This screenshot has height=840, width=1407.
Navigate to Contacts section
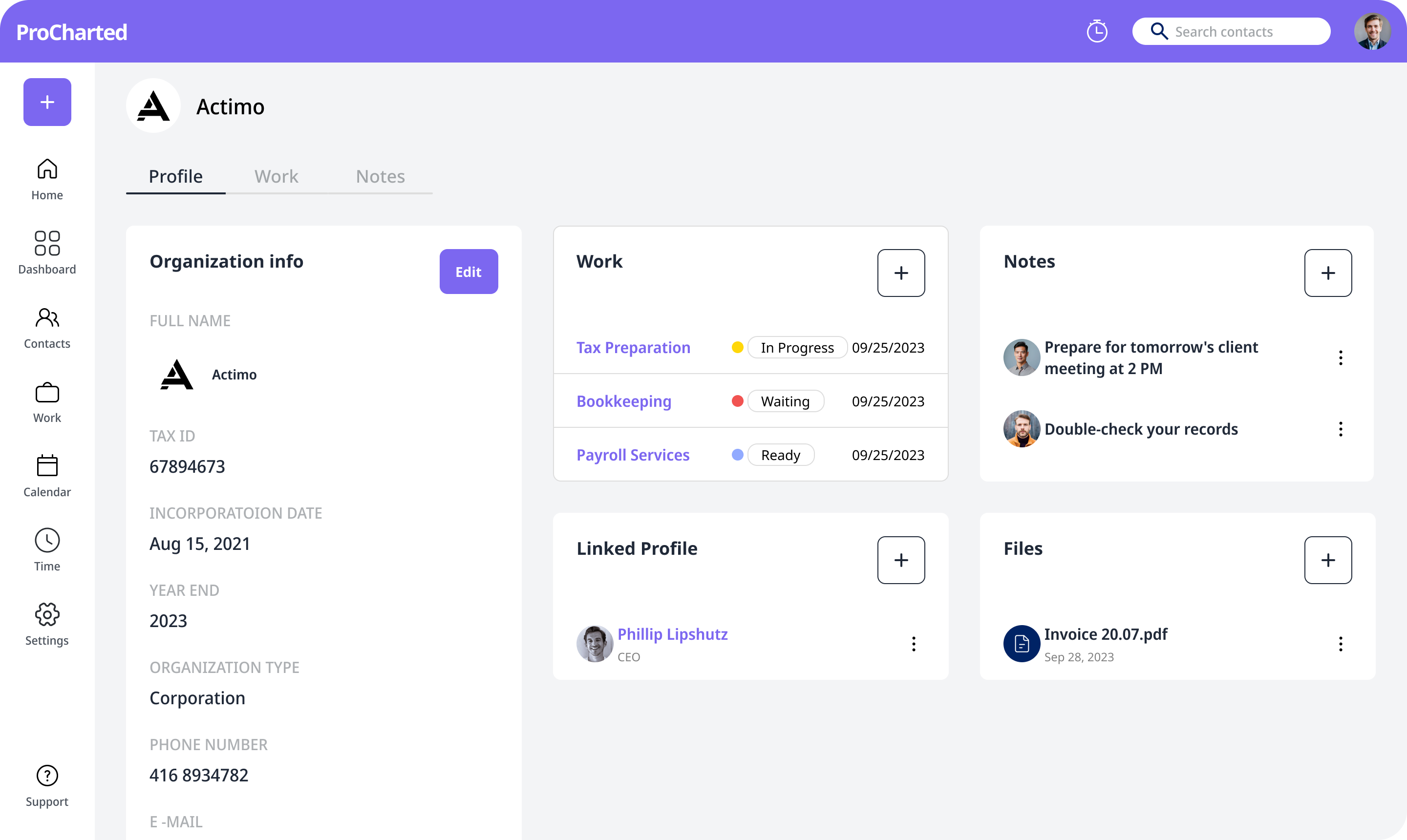pyautogui.click(x=46, y=327)
